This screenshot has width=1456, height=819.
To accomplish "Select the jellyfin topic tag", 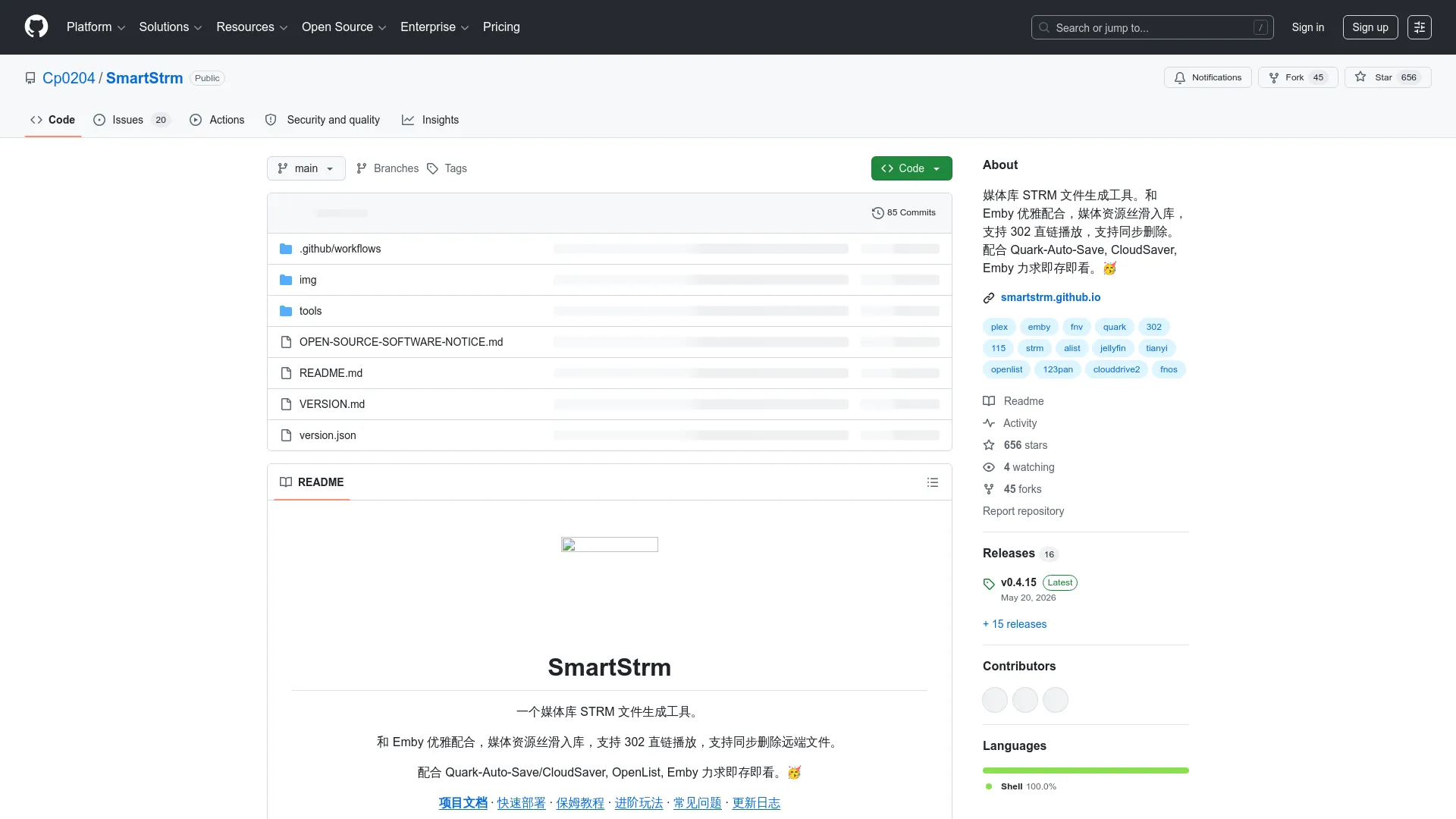I will tap(1112, 348).
